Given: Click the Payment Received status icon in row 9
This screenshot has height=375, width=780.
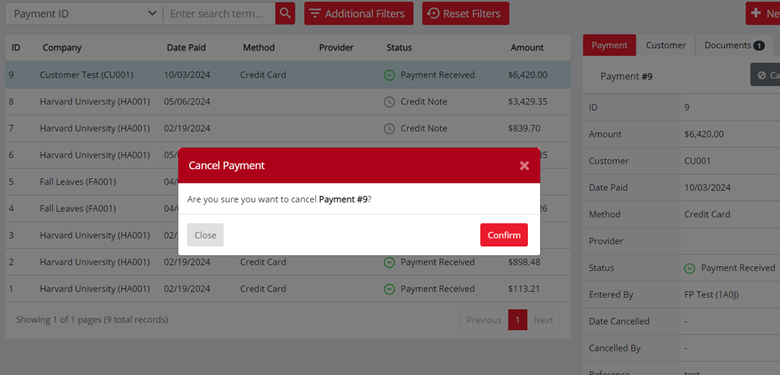Looking at the screenshot, I should [x=389, y=75].
